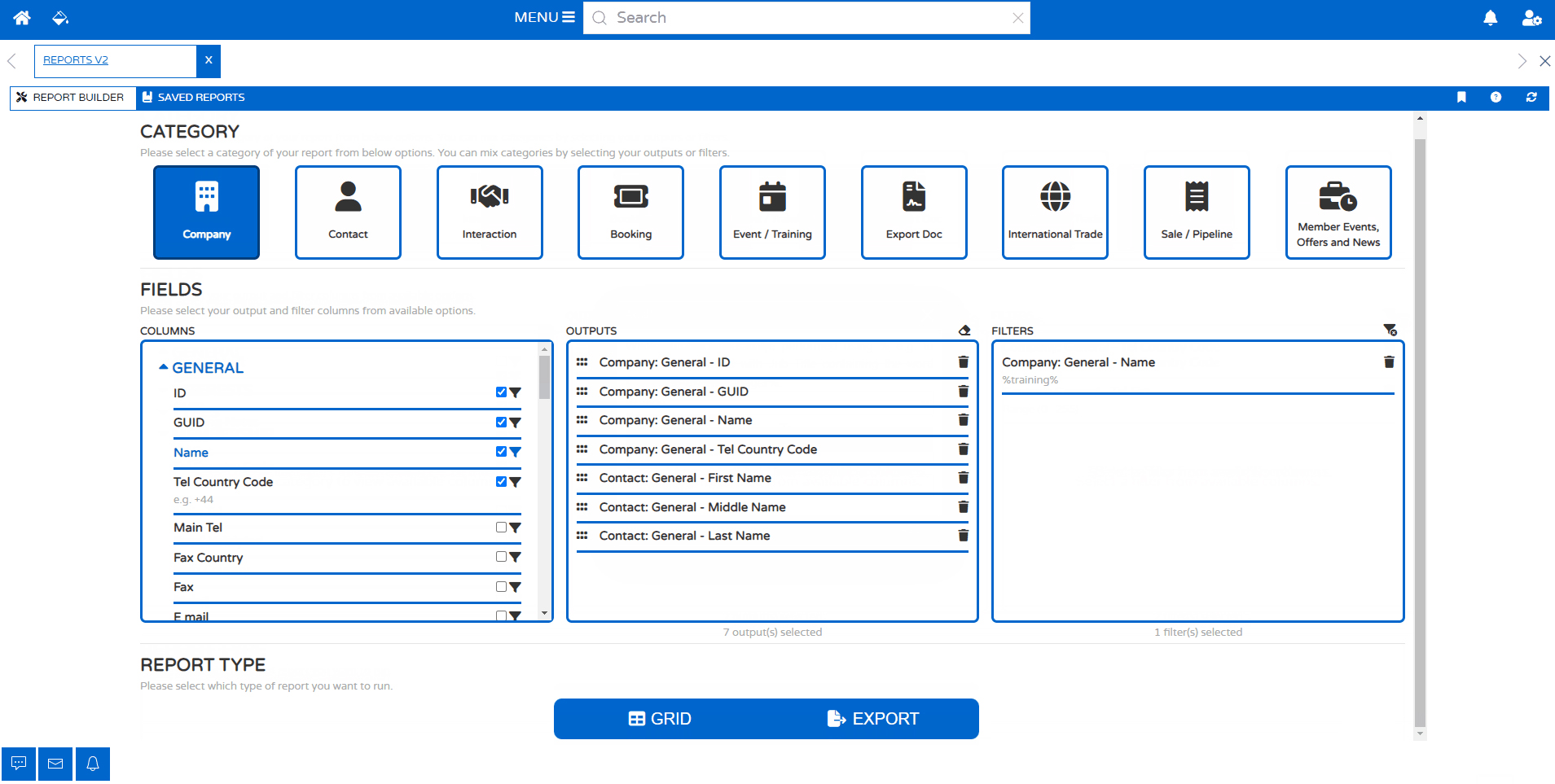Edit the %training% filter value

[1030, 380]
